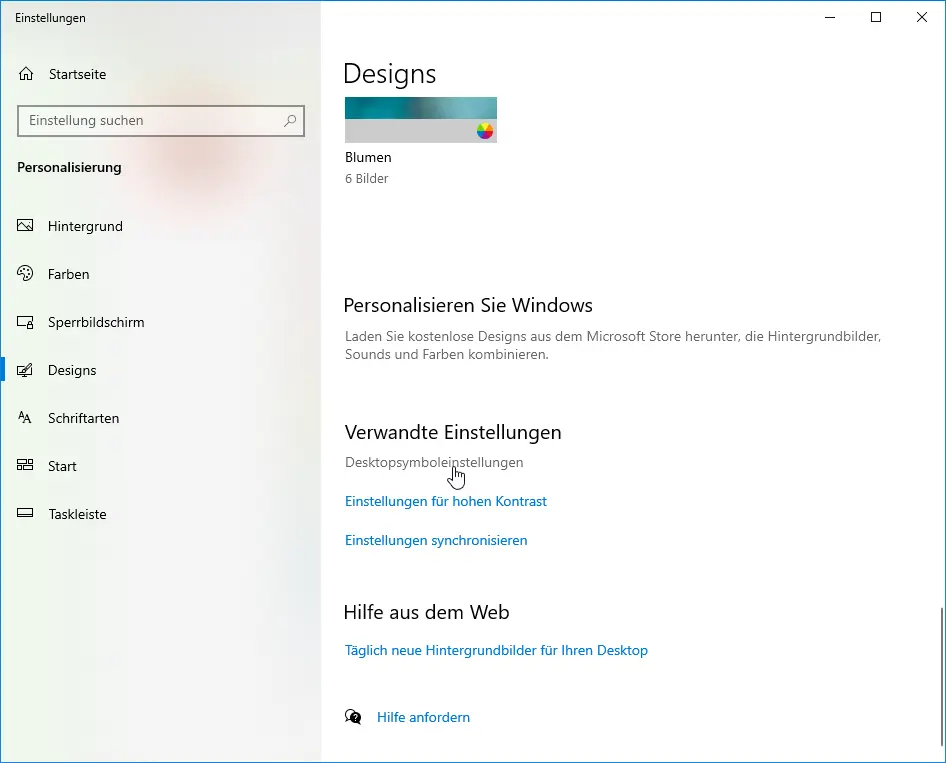
Task: Open Sperrbildschirm settings
Action: click(160, 322)
